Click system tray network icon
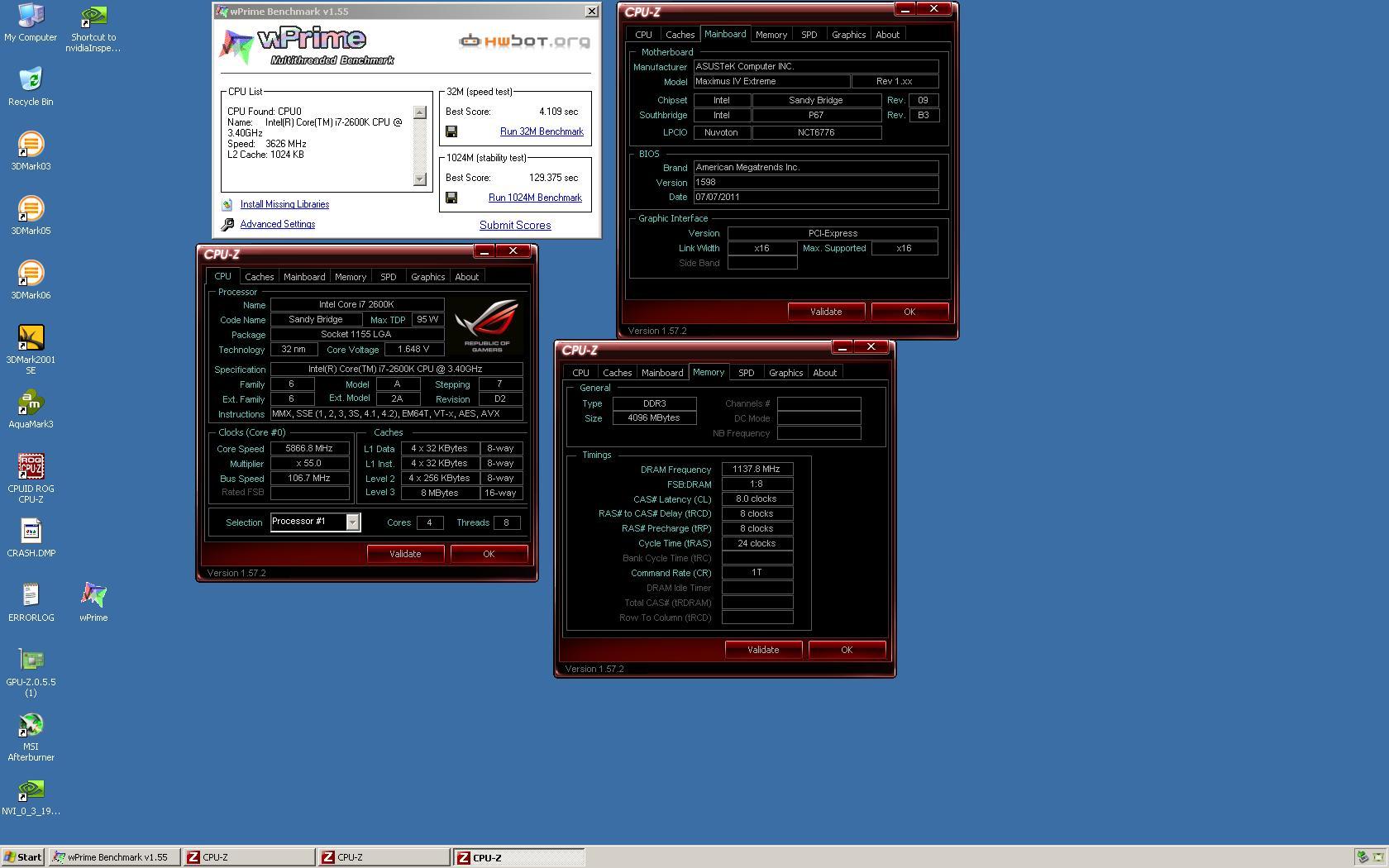 tap(1363, 857)
